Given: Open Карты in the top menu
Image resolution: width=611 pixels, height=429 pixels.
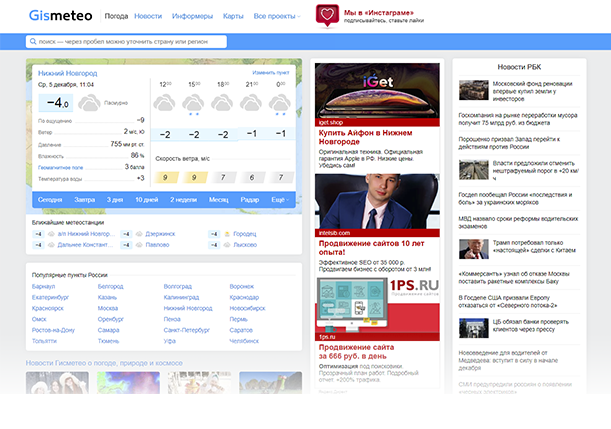Looking at the screenshot, I should (x=233, y=16).
